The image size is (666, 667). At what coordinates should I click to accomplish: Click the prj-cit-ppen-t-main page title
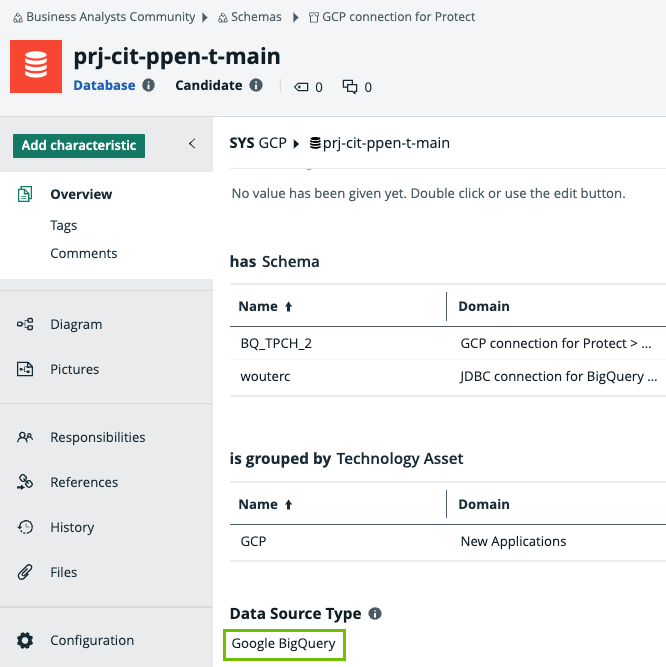click(x=177, y=57)
